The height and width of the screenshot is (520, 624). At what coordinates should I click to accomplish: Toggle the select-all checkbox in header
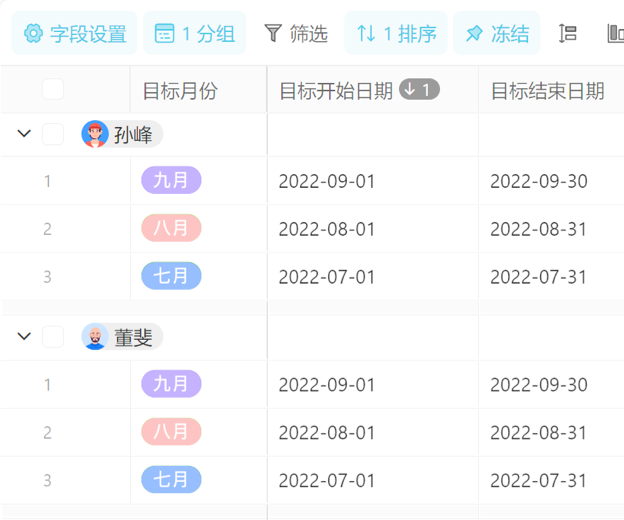click(53, 91)
